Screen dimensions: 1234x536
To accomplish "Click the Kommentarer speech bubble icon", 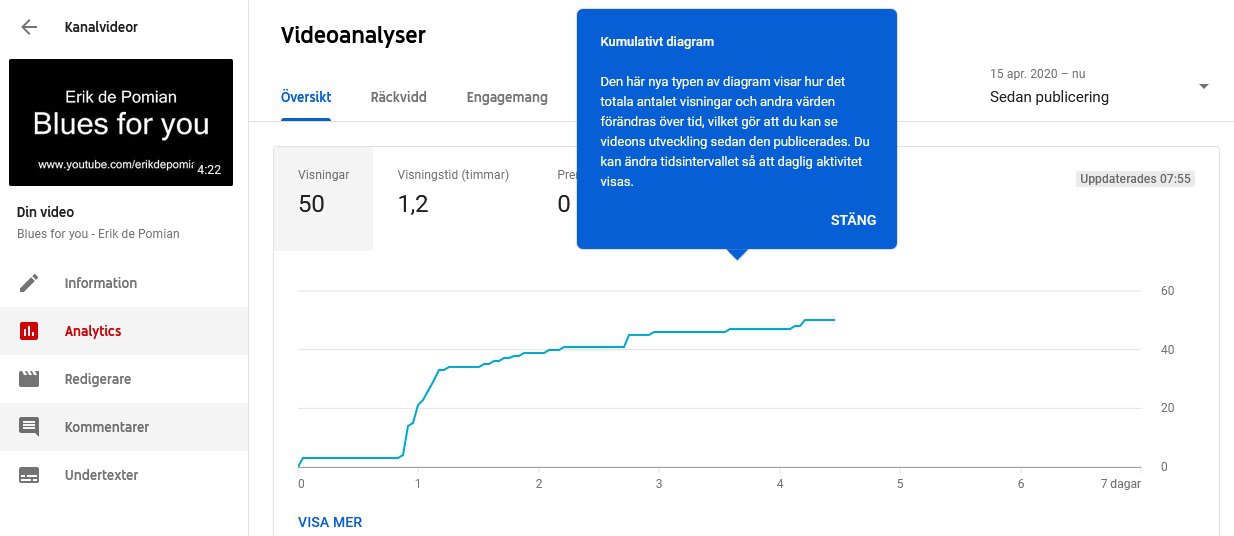I will (29, 427).
